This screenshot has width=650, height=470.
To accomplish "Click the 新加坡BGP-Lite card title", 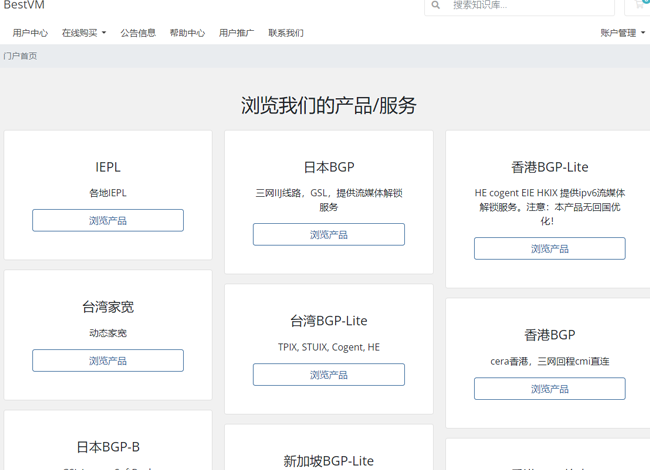I will (x=328, y=461).
